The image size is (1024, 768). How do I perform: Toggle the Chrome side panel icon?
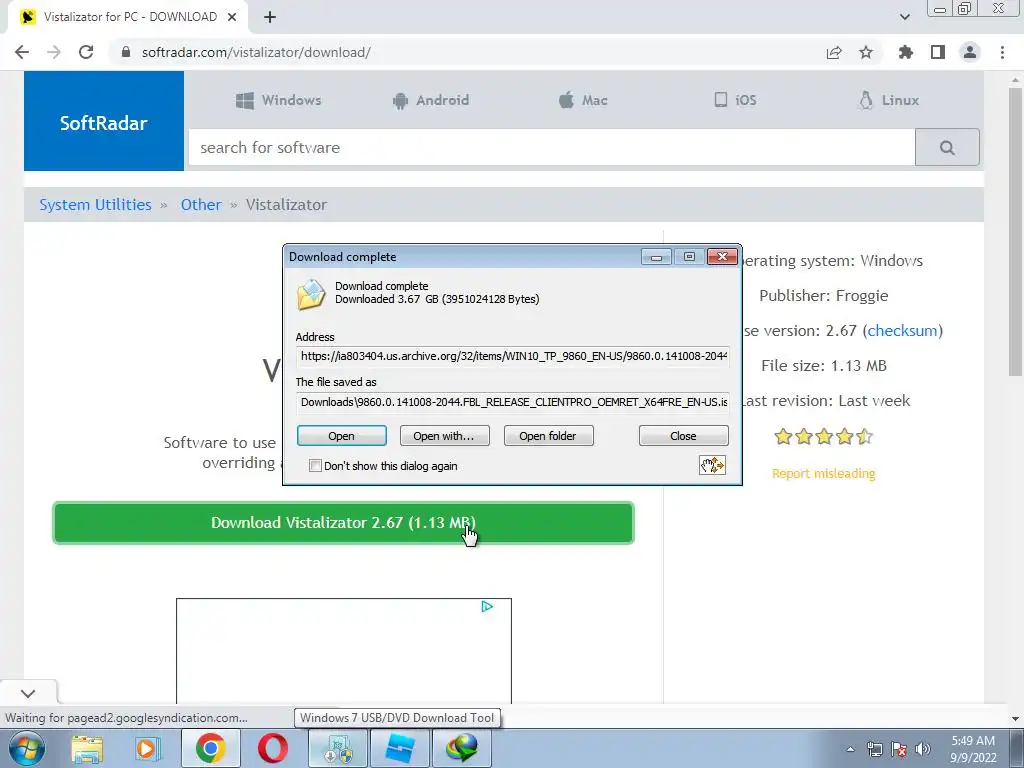pos(938,52)
